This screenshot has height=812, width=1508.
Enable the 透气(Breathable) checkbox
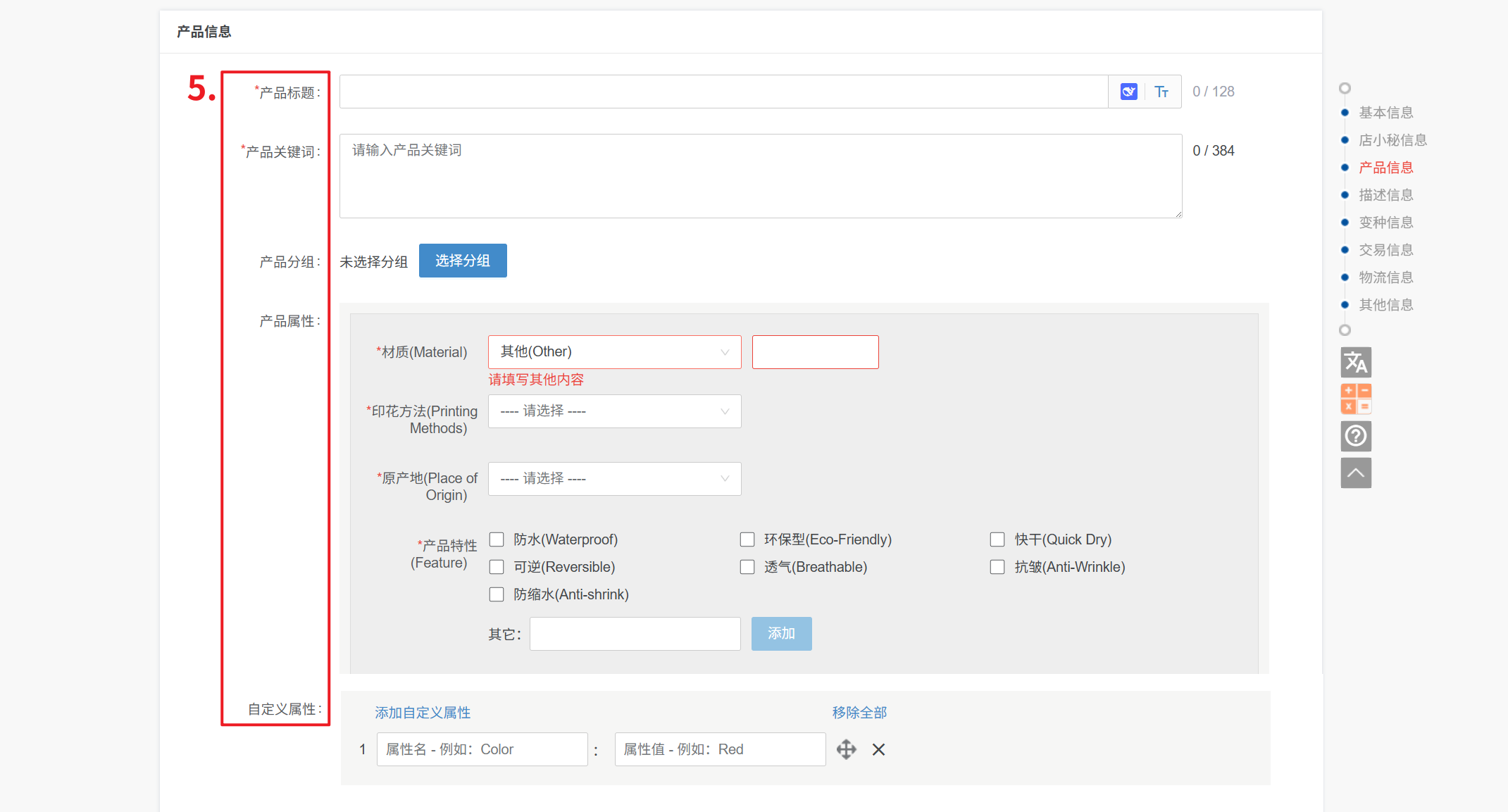pos(747,567)
